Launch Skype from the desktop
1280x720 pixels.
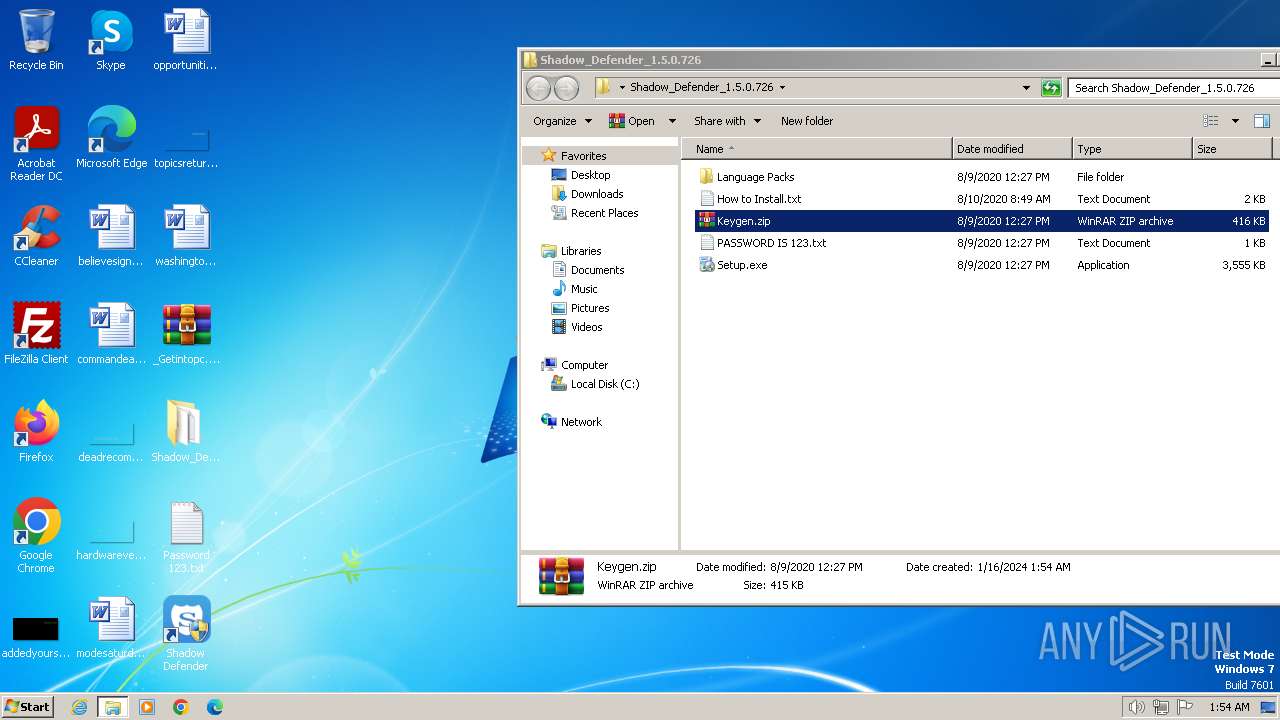(111, 40)
